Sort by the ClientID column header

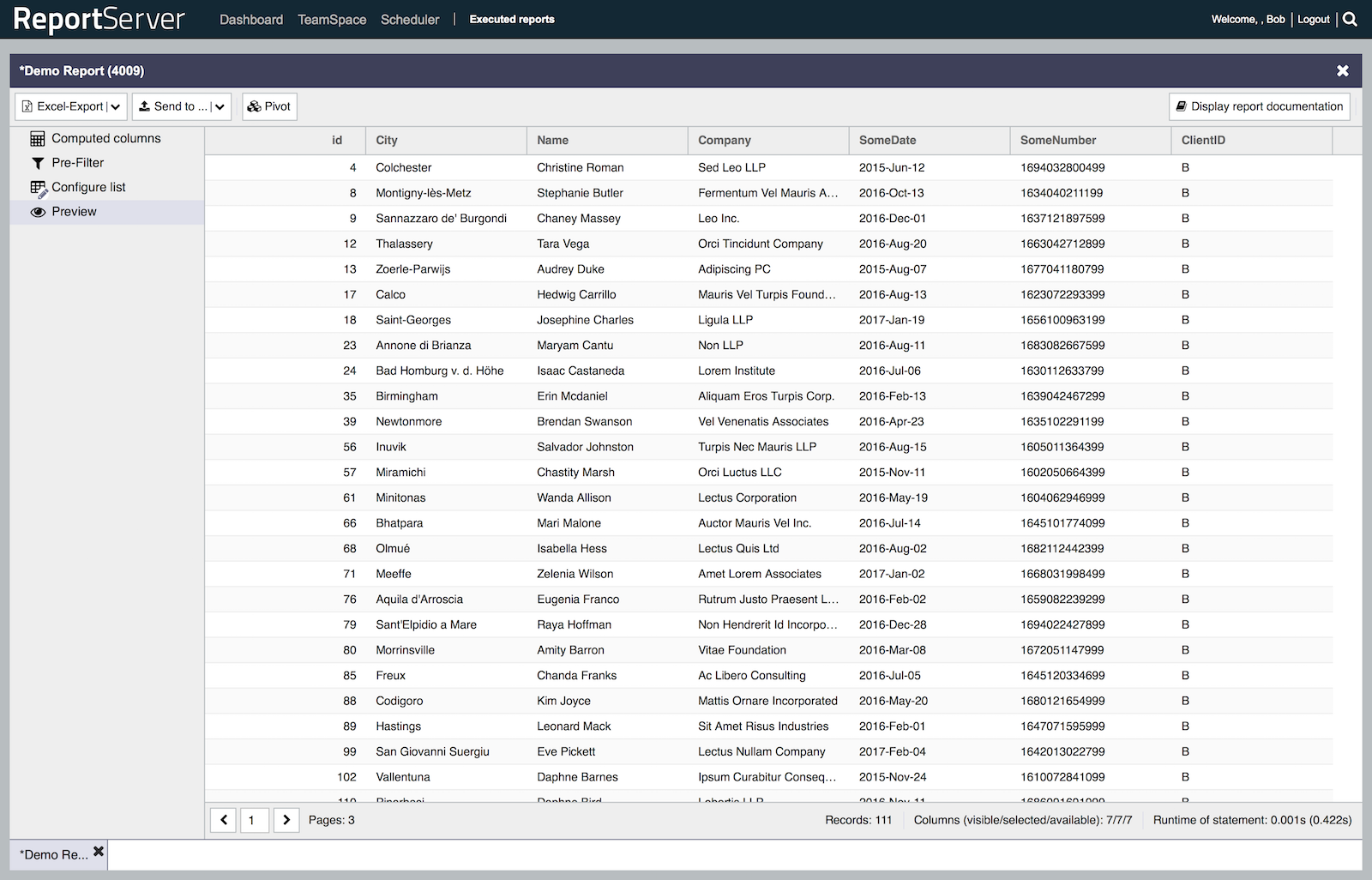coord(1252,140)
